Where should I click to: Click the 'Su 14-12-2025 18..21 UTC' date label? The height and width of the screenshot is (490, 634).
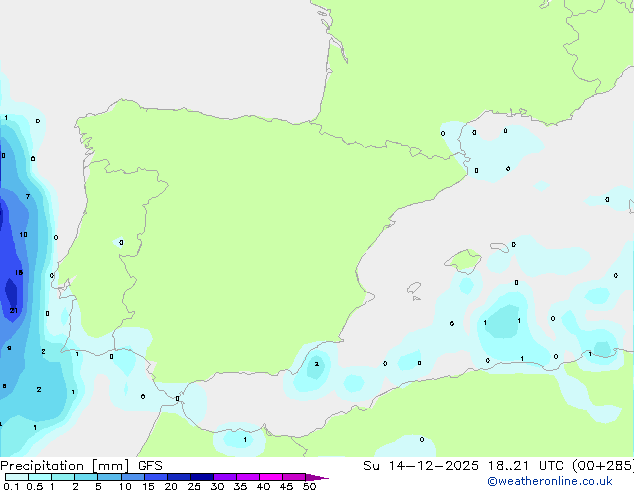pyautogui.click(x=463, y=466)
